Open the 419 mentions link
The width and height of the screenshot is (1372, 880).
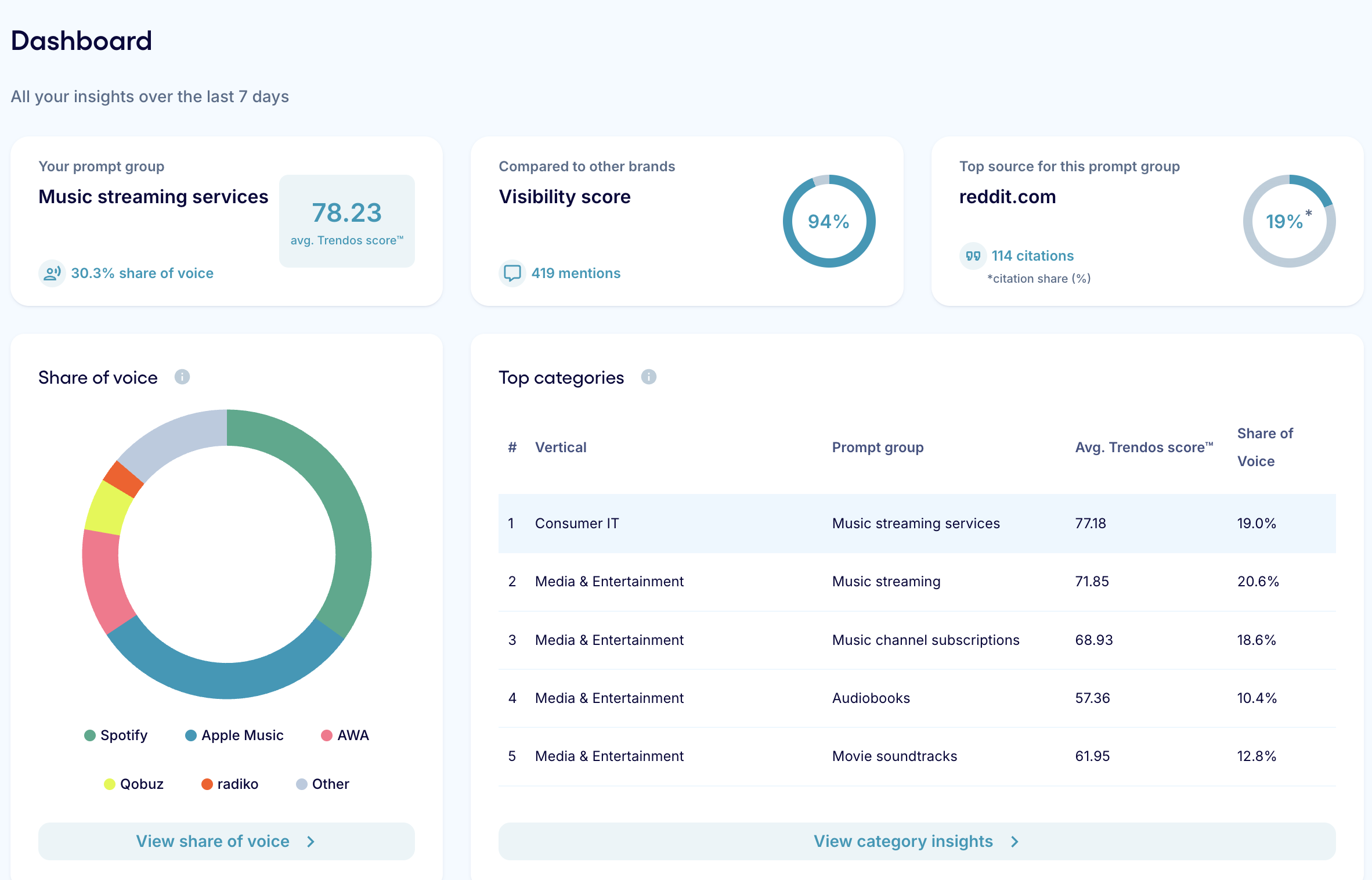click(576, 273)
